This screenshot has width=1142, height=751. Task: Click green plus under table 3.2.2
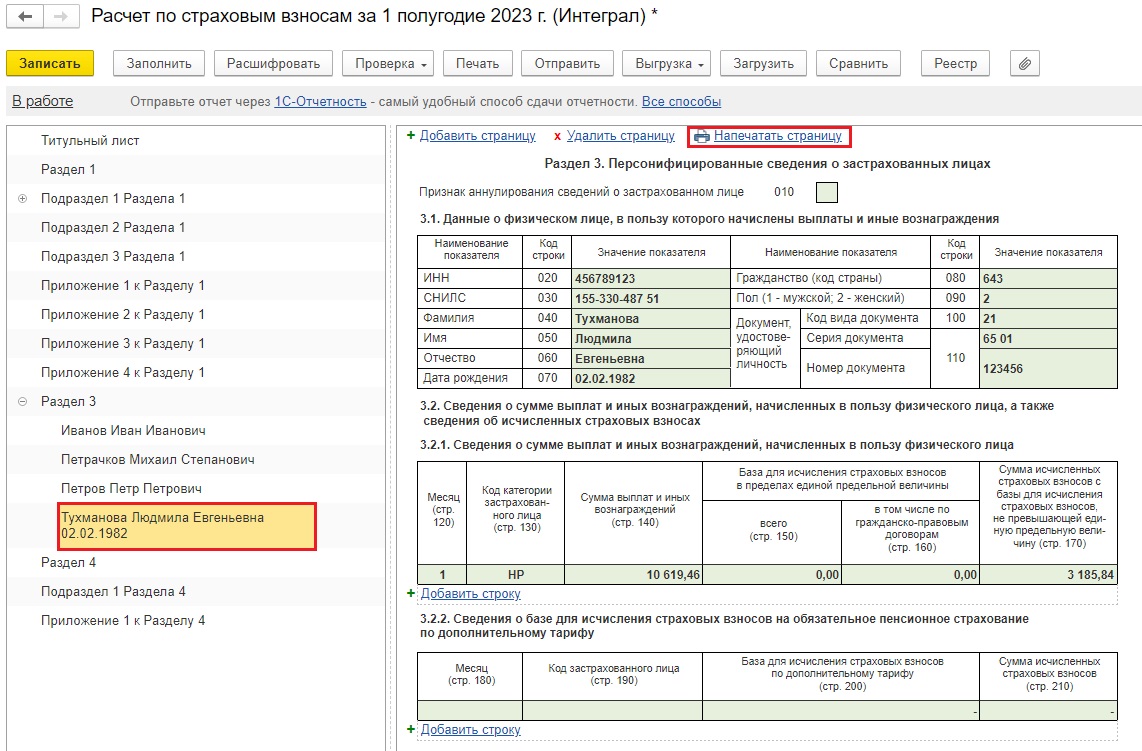(411, 729)
